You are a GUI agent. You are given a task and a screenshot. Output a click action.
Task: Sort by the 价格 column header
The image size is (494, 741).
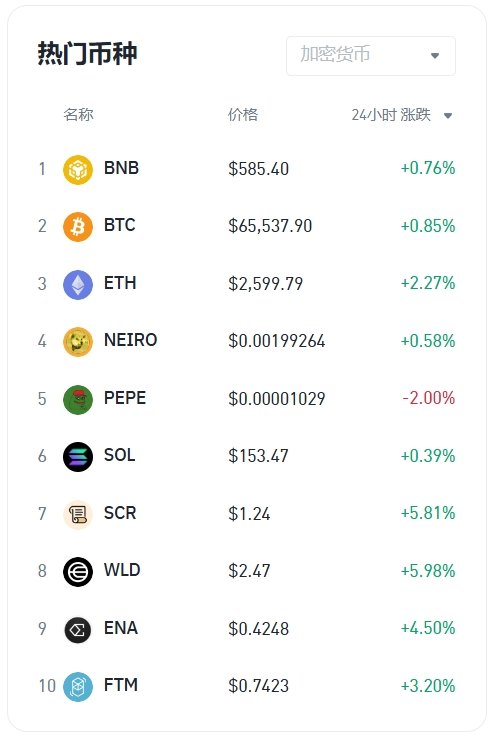[243, 114]
